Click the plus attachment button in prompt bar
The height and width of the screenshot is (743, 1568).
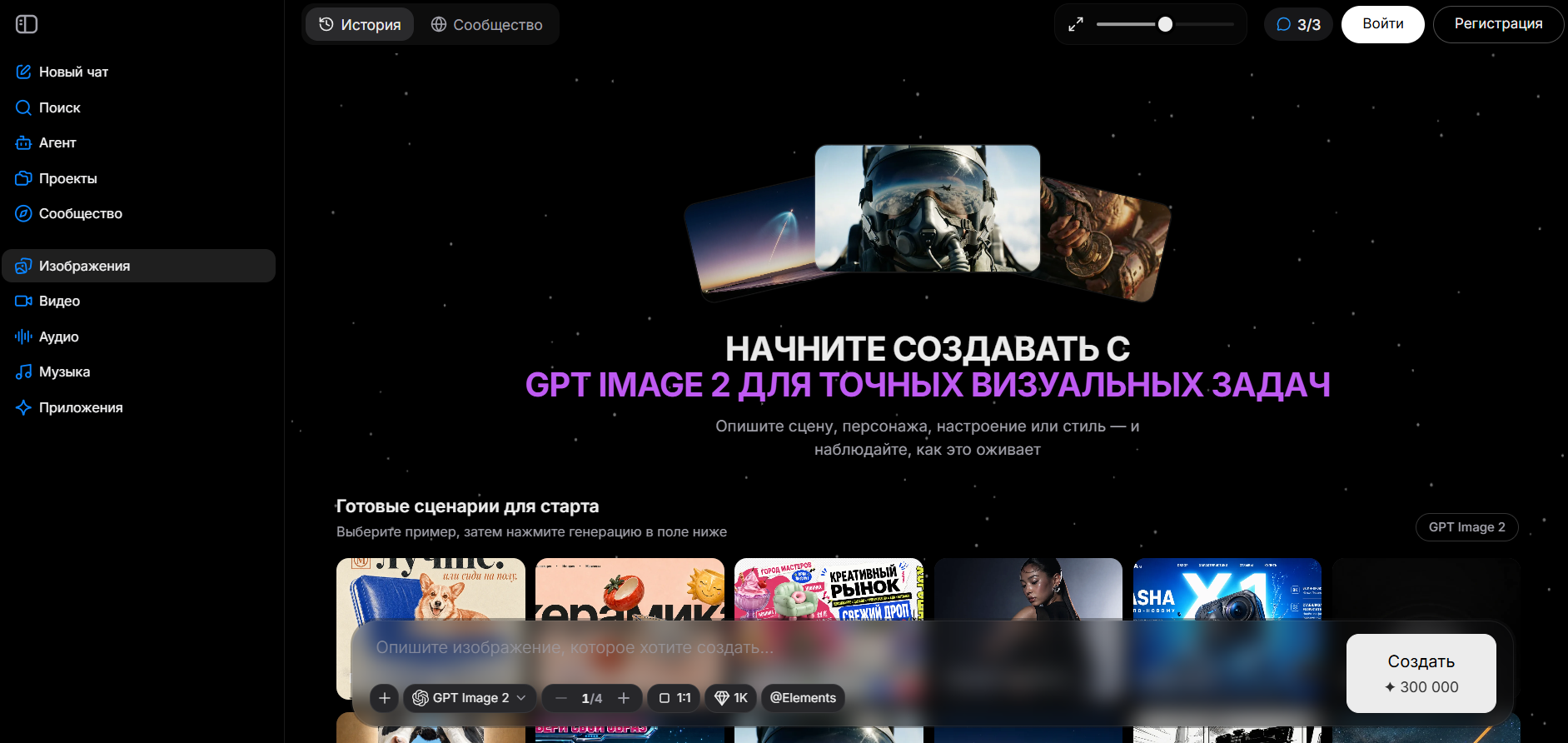385,698
